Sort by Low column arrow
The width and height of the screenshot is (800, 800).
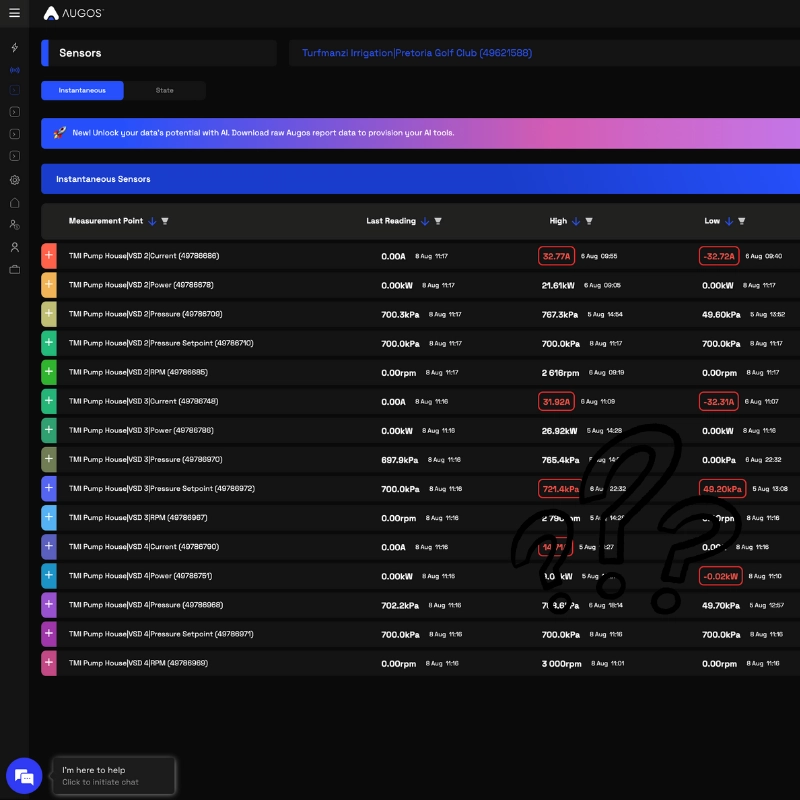pos(728,221)
